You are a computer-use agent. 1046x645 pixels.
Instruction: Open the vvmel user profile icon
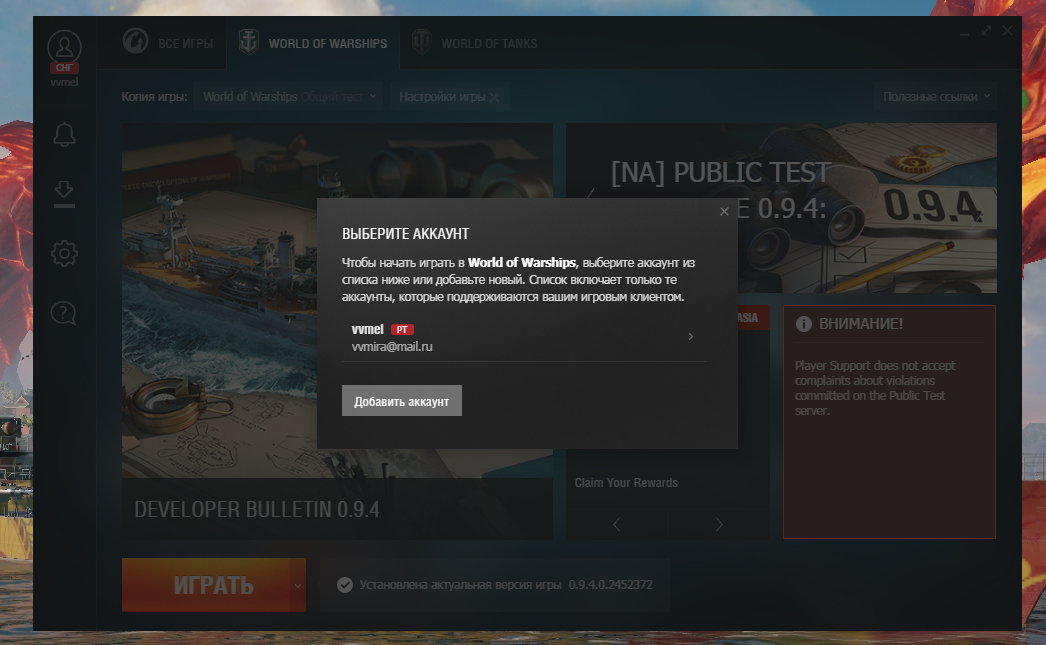tap(64, 48)
